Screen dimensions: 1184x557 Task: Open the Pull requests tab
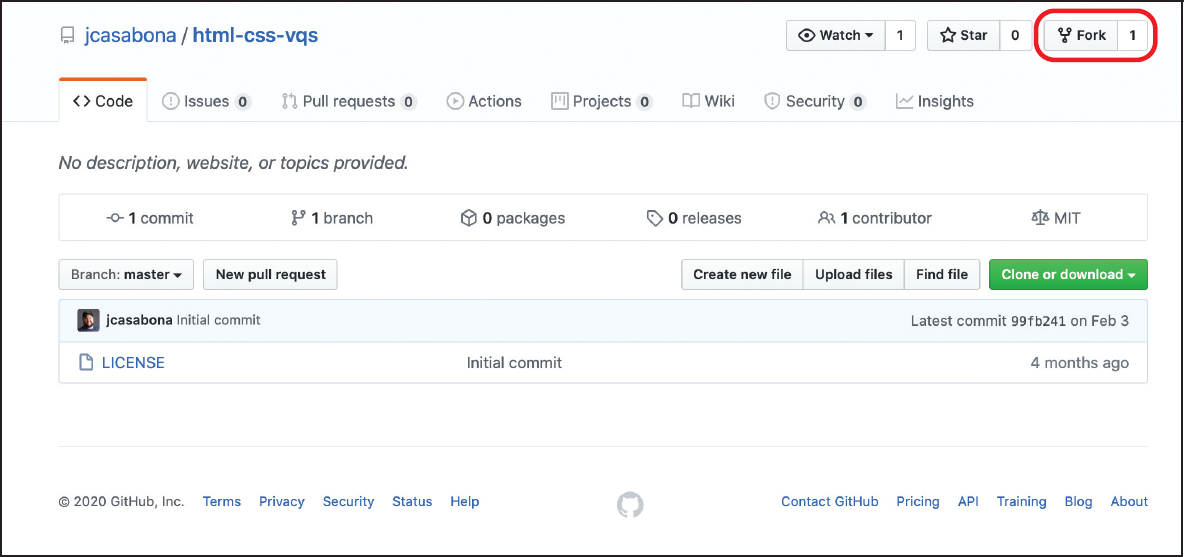349,101
